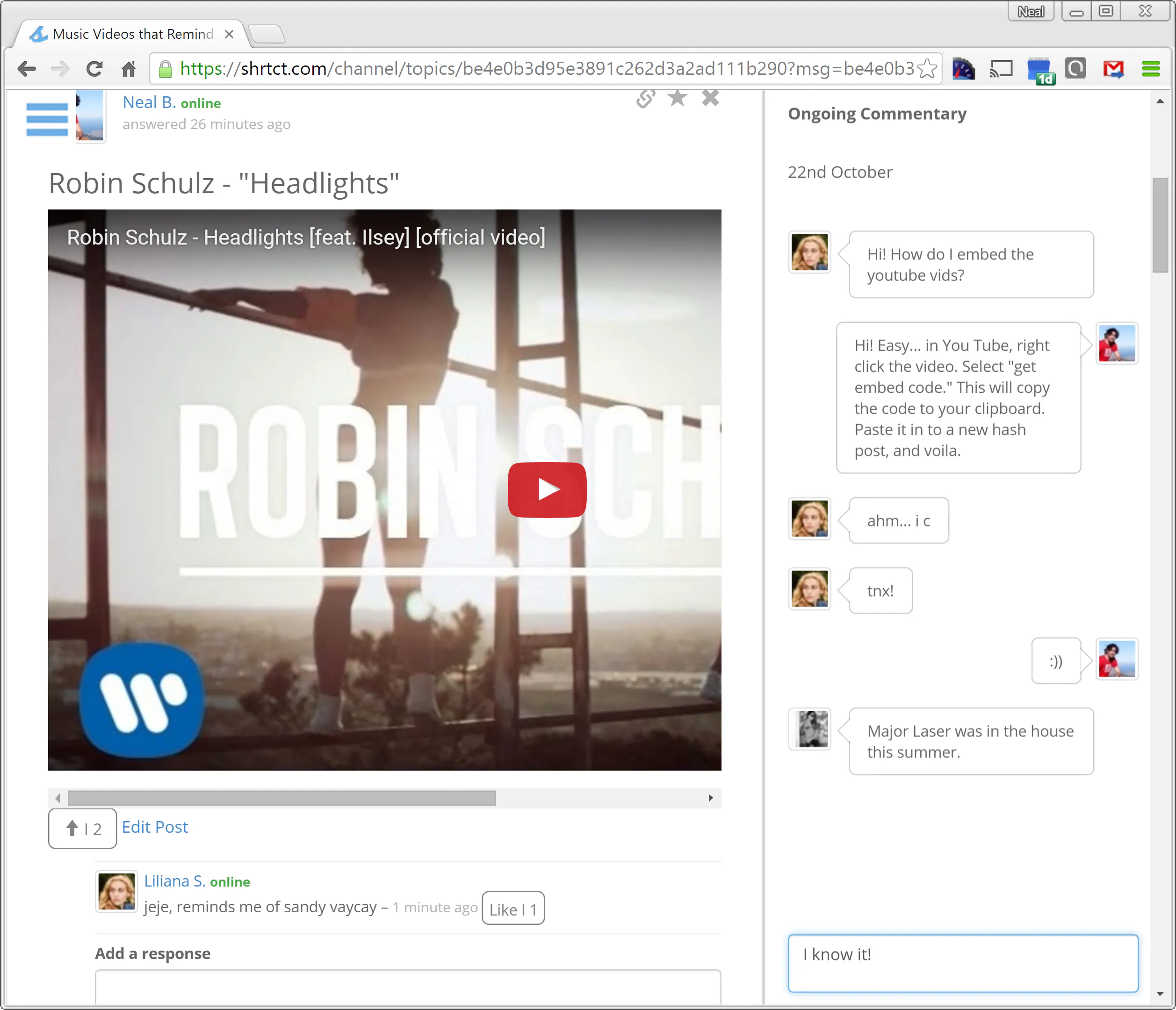Click the Warner Music logo on the video
The width and height of the screenshot is (1176, 1010).
pyautogui.click(x=142, y=700)
